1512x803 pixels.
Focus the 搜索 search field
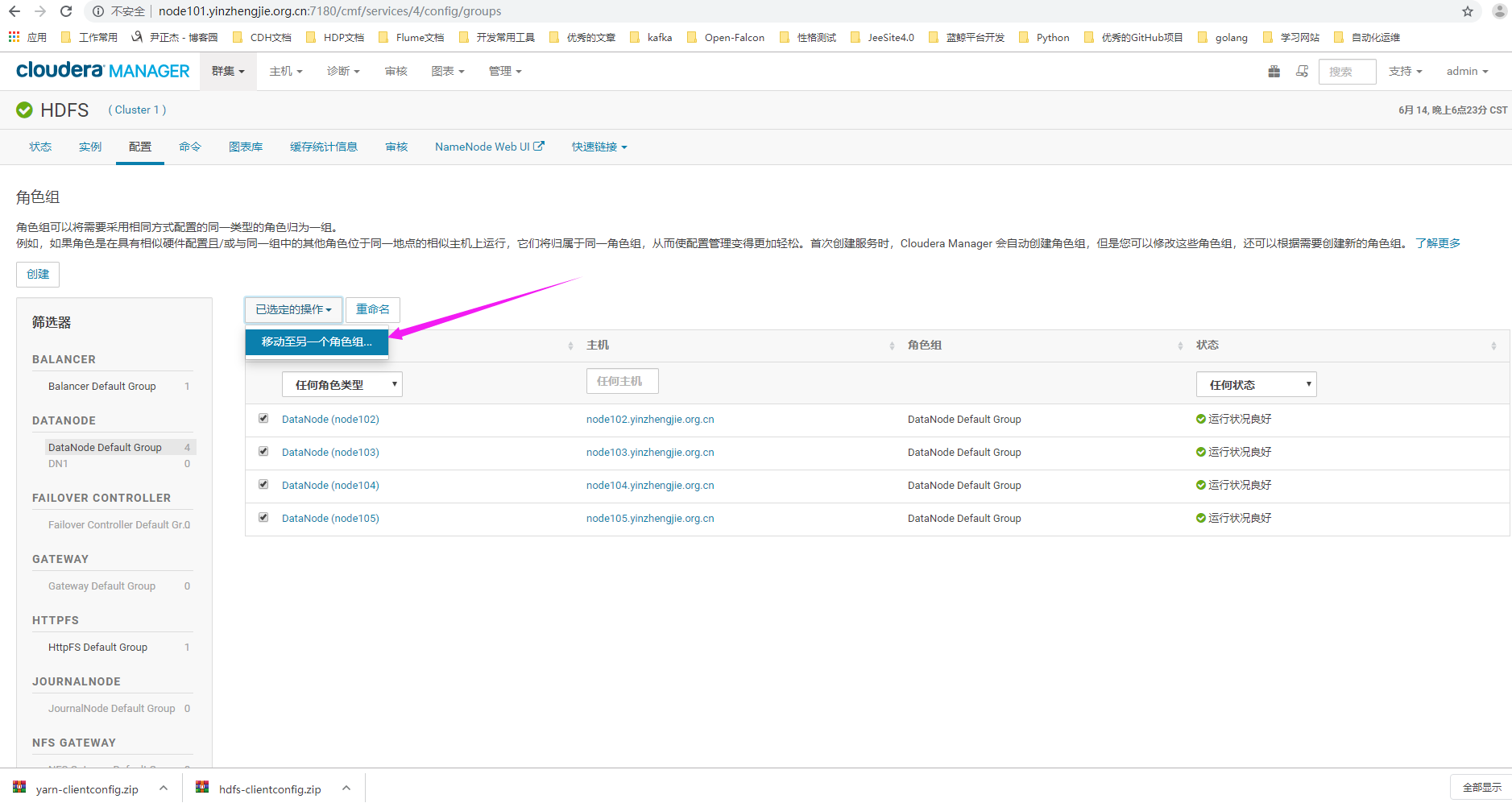coord(1348,72)
